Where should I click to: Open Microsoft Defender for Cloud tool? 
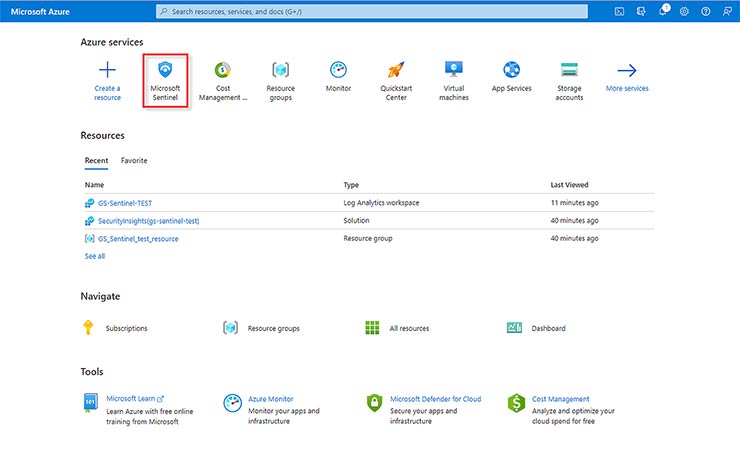point(435,399)
